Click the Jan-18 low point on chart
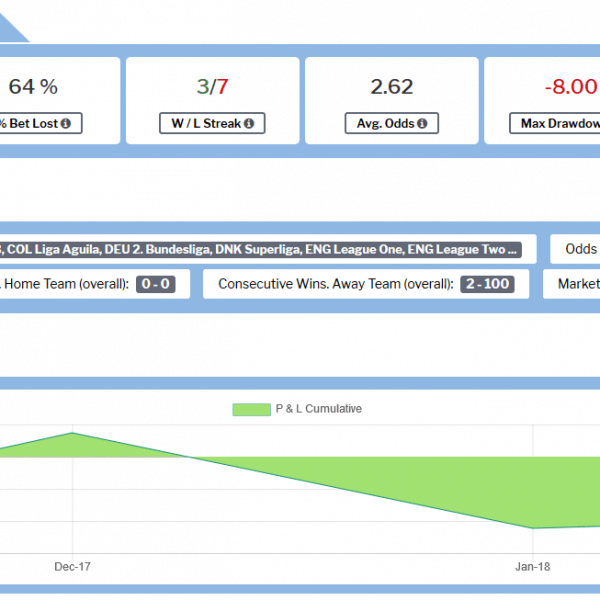This screenshot has width=600, height=600. tap(533, 528)
